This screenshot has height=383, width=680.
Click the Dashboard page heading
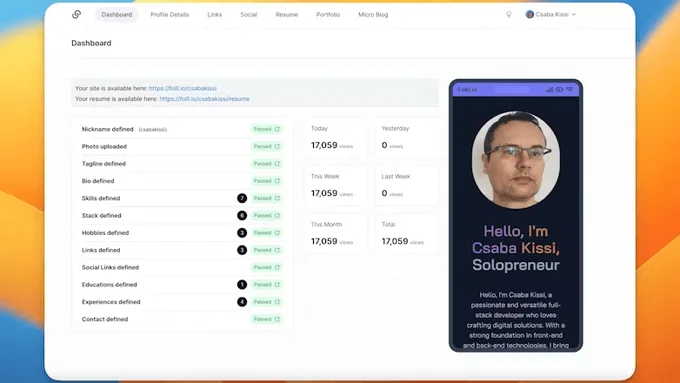coord(91,43)
